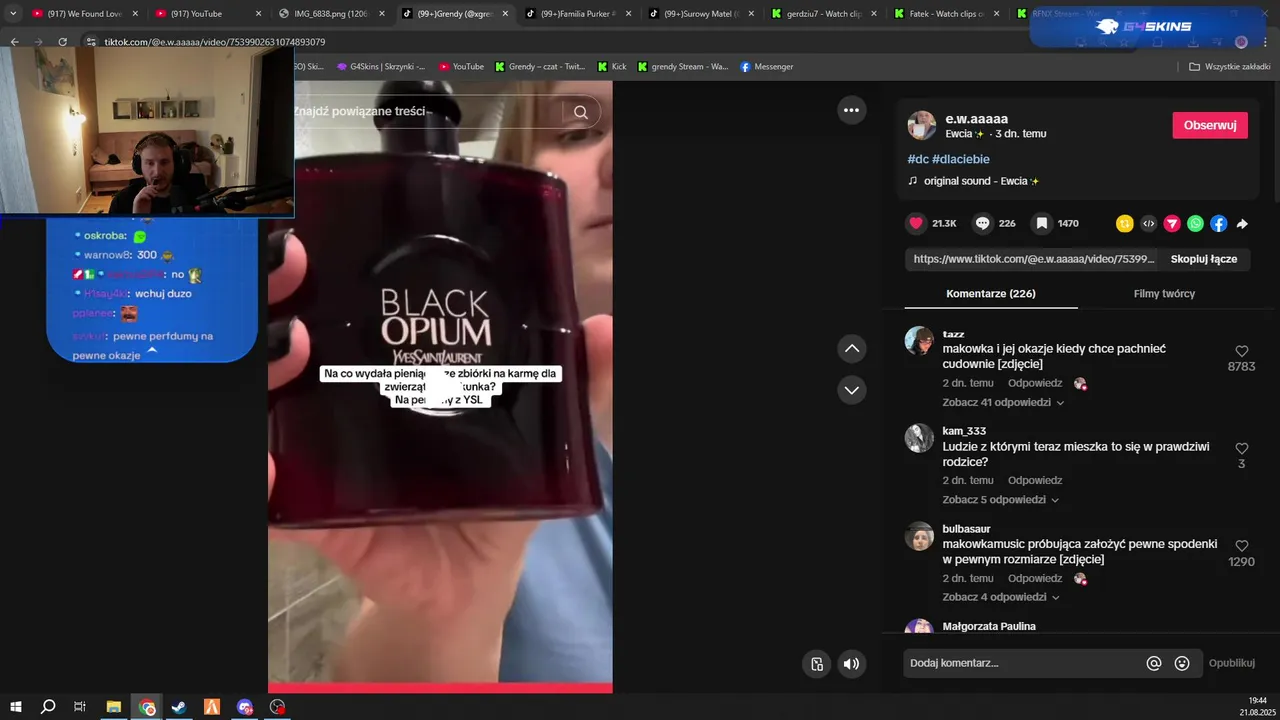Open Windows taskbar search
The width and height of the screenshot is (1280, 720).
(48, 707)
